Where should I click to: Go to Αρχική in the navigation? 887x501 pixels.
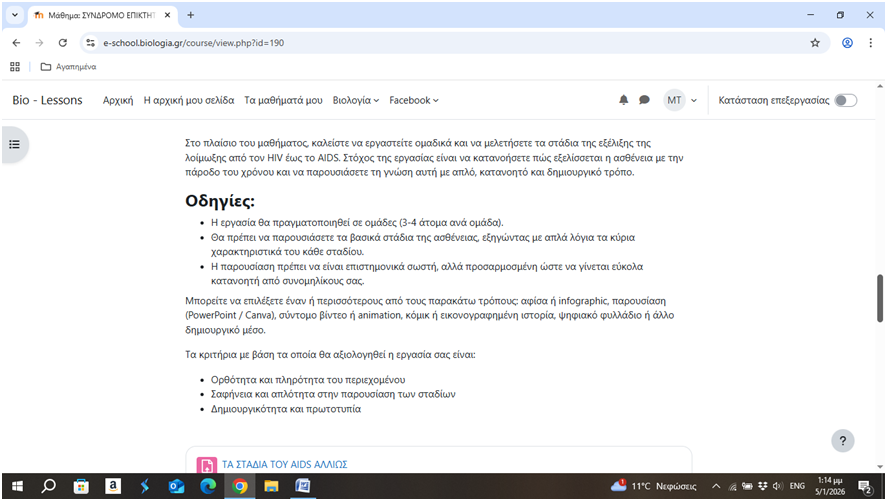118,100
